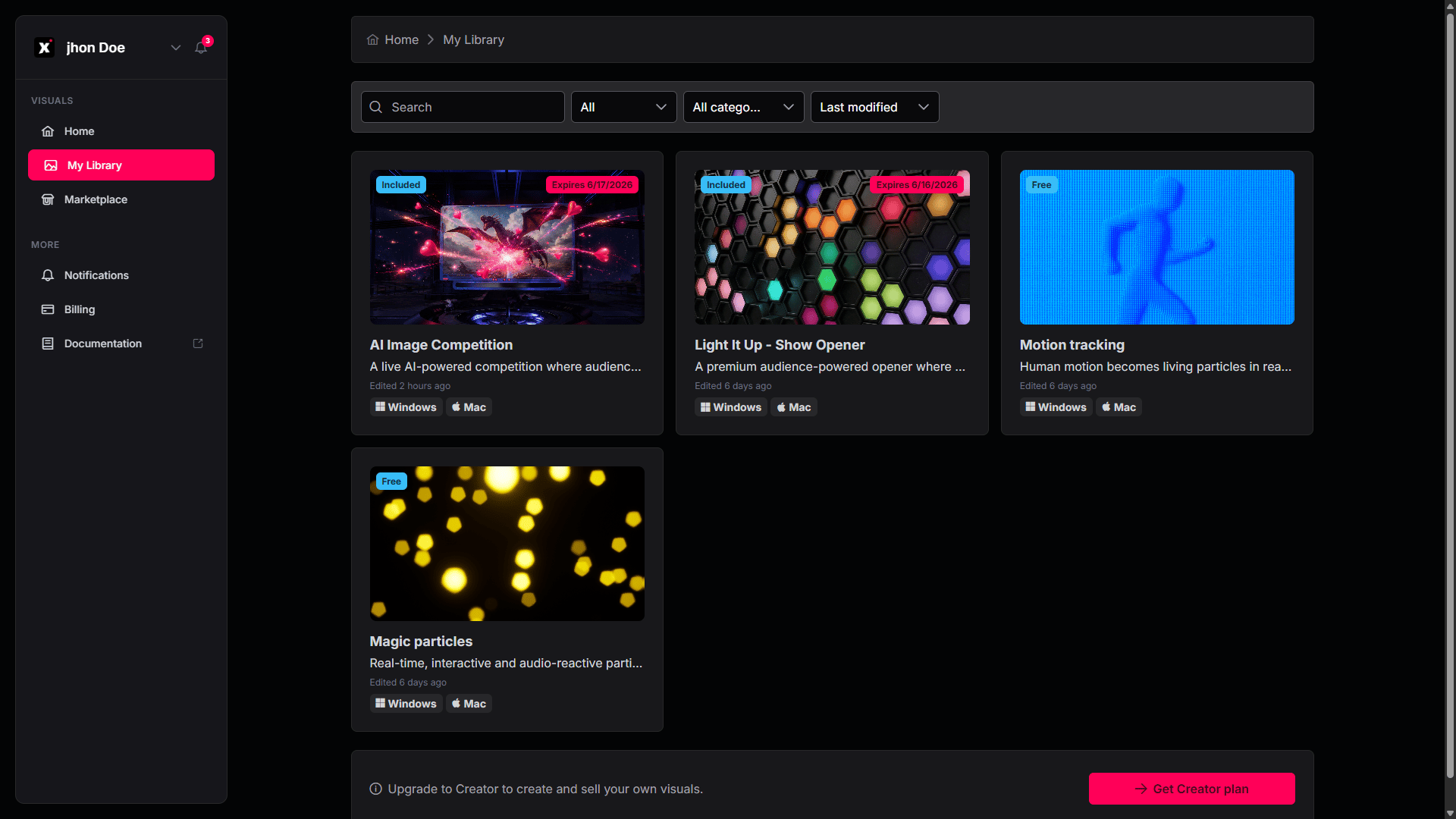Viewport: 1456px width, 819px height.
Task: Click the AI Image Competition dragon thumbnail
Action: point(507,247)
